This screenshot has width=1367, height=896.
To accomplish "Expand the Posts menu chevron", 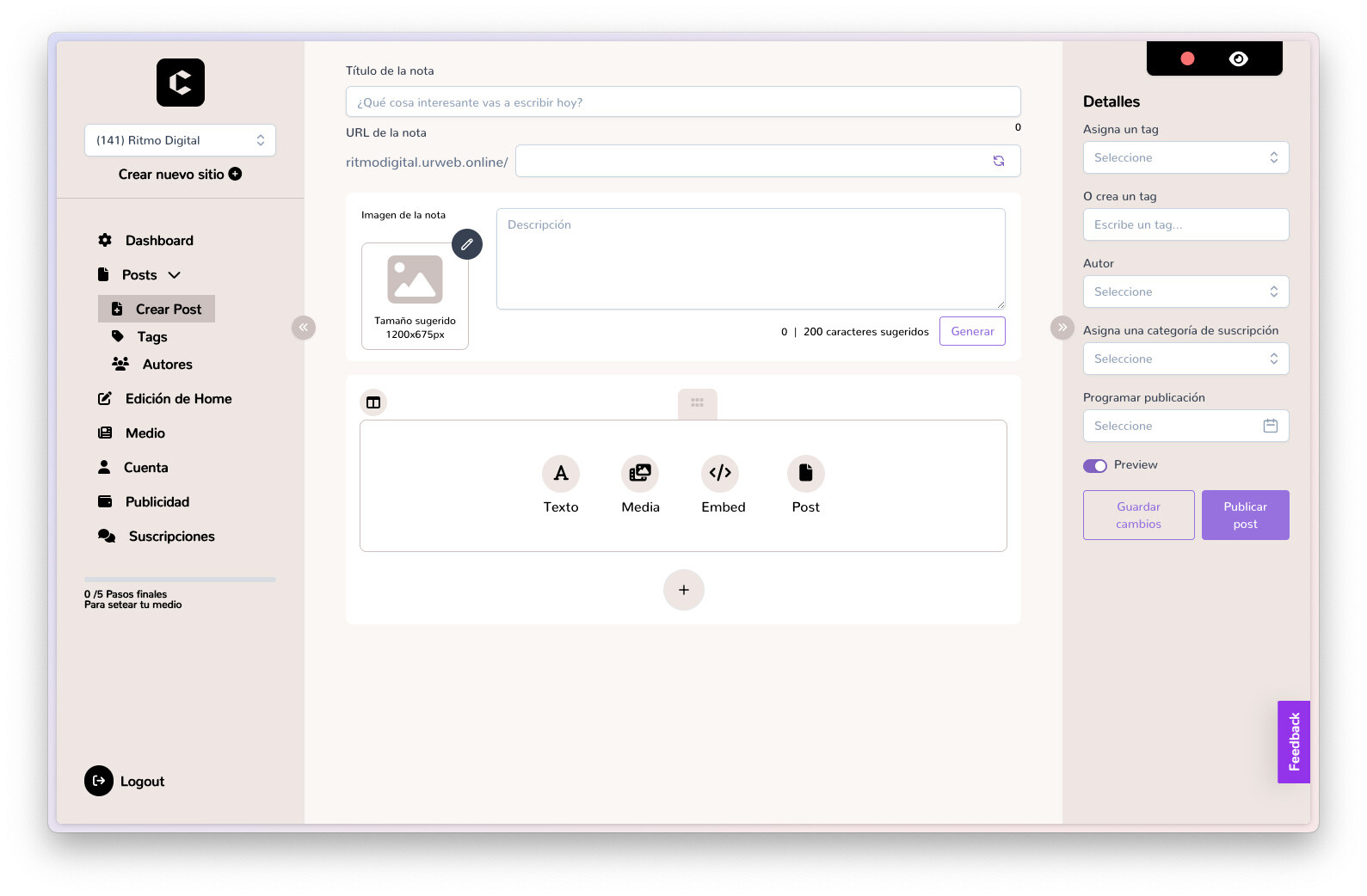I will tap(175, 275).
